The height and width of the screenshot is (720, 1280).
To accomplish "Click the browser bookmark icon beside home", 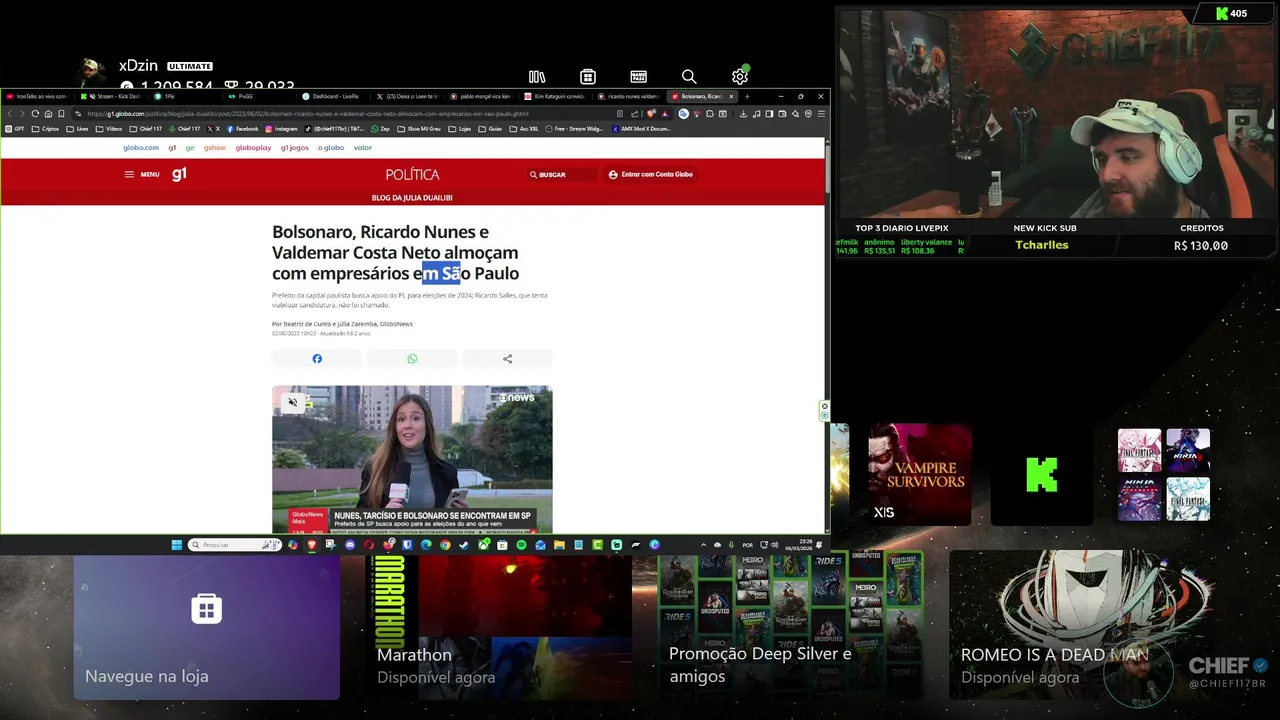I will pos(61,113).
